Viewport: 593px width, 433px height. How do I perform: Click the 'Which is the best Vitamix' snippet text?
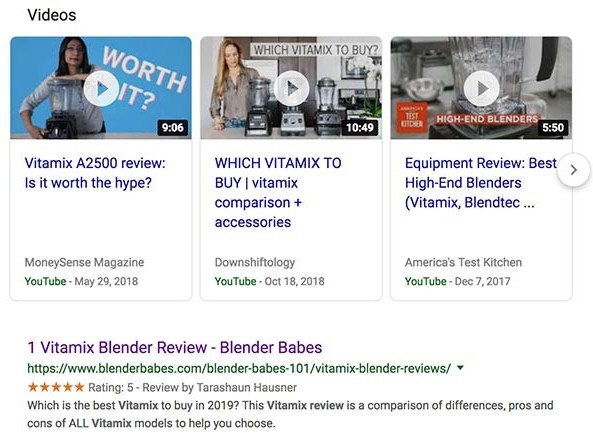pos(290,414)
